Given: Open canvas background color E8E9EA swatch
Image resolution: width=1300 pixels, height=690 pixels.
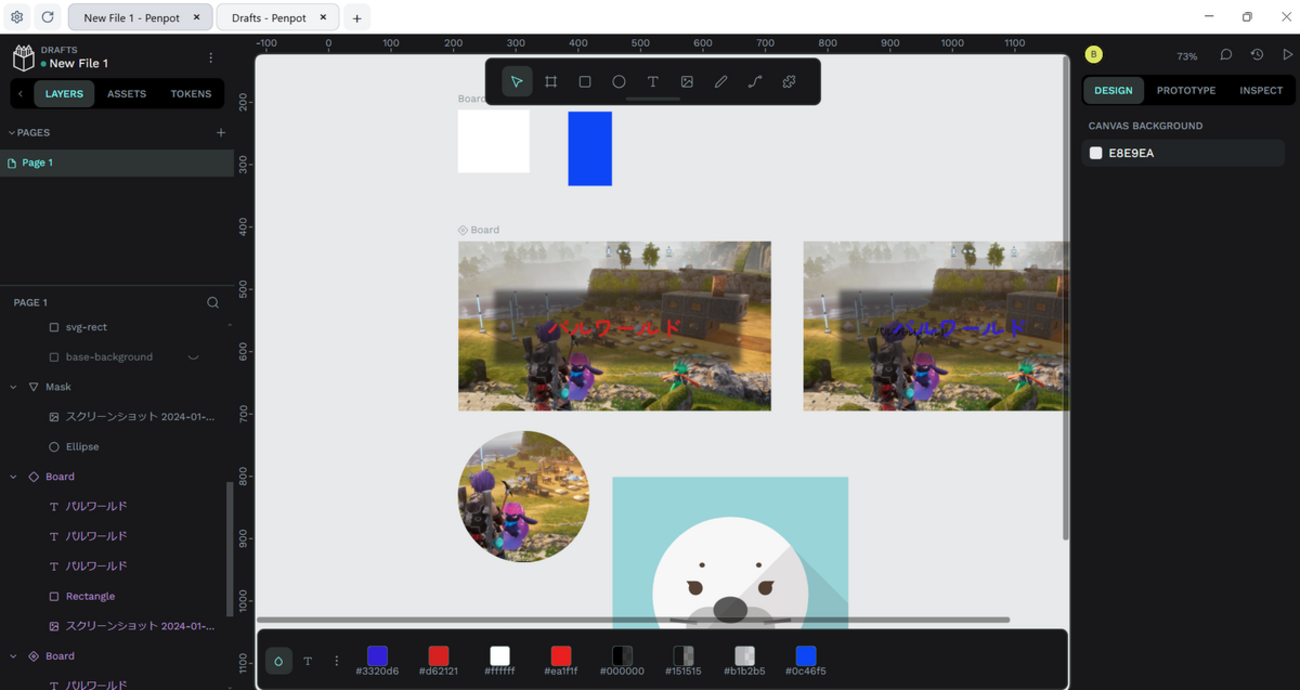Looking at the screenshot, I should [x=1096, y=153].
